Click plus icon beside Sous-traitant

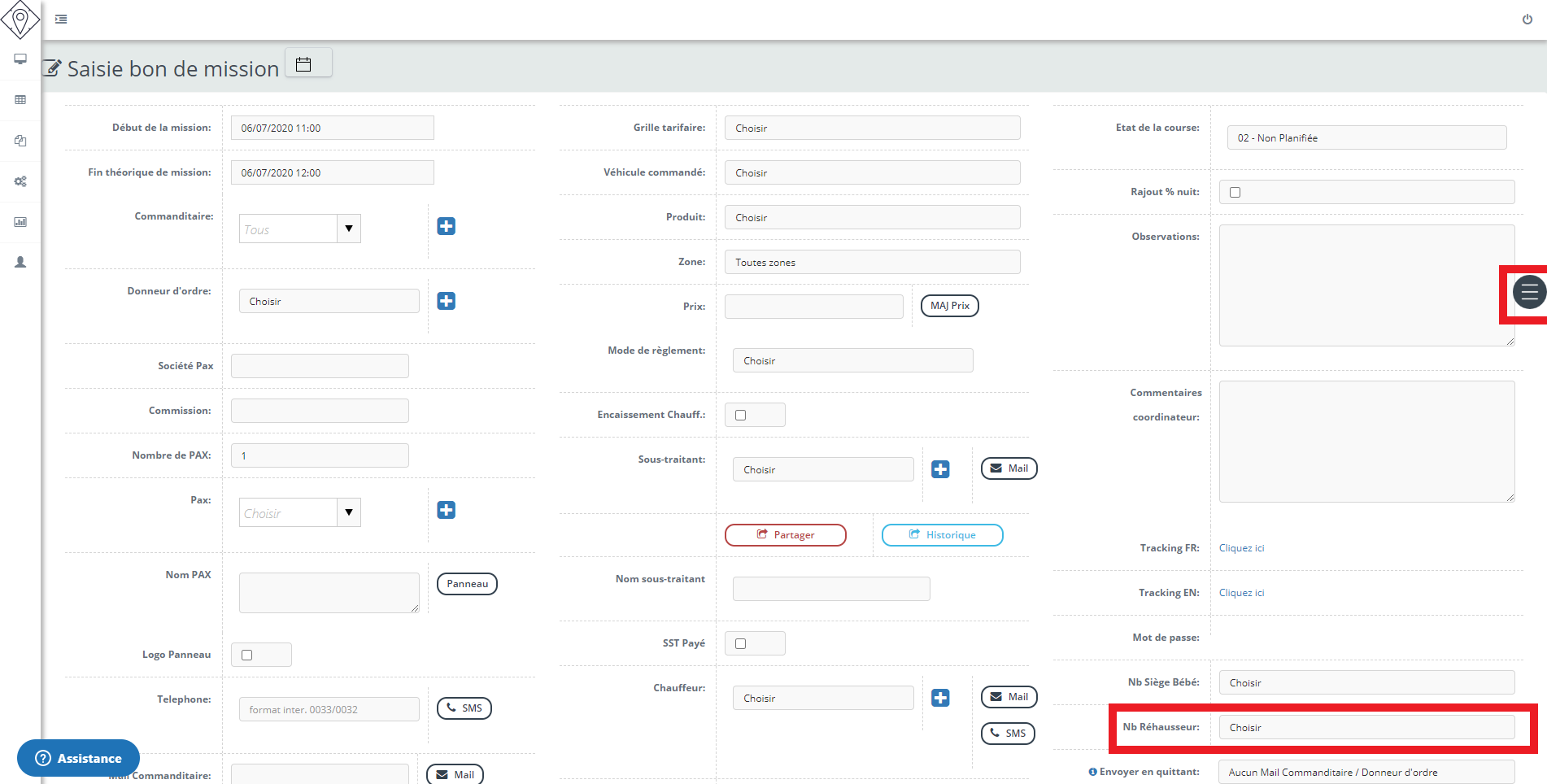pyautogui.click(x=940, y=469)
